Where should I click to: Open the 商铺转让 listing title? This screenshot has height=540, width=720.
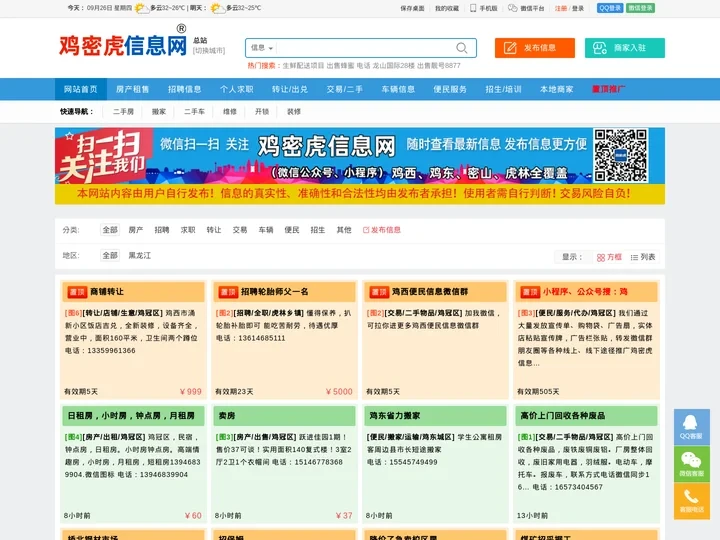click(107, 292)
